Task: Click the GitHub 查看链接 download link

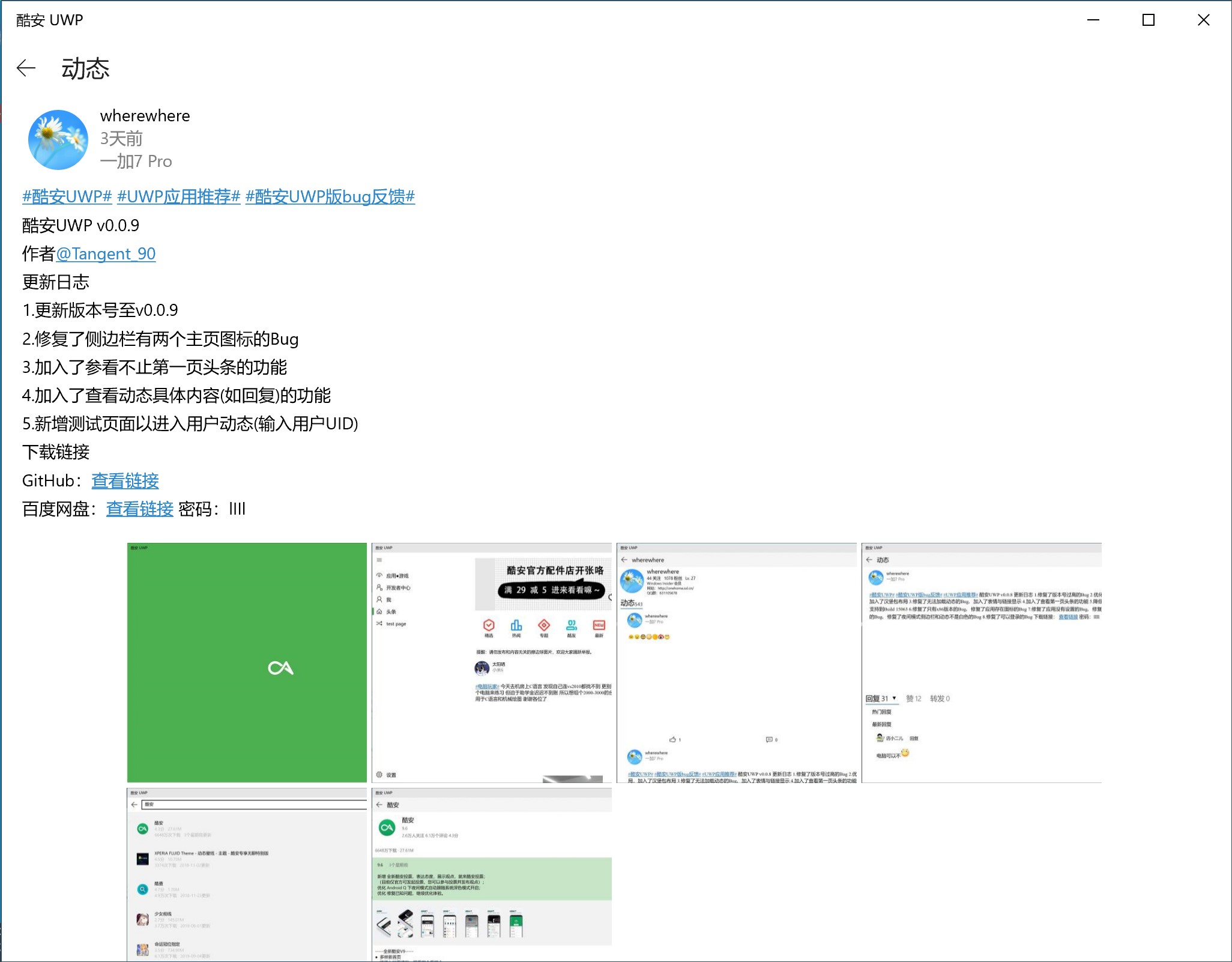Action: (x=125, y=480)
